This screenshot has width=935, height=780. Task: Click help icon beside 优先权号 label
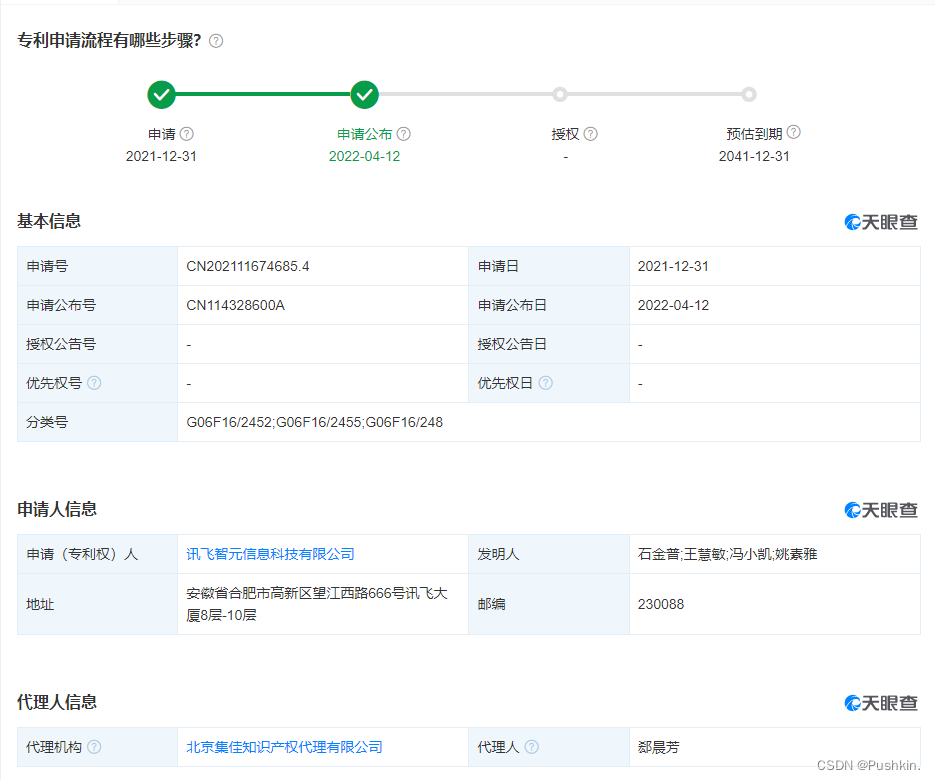[x=94, y=383]
